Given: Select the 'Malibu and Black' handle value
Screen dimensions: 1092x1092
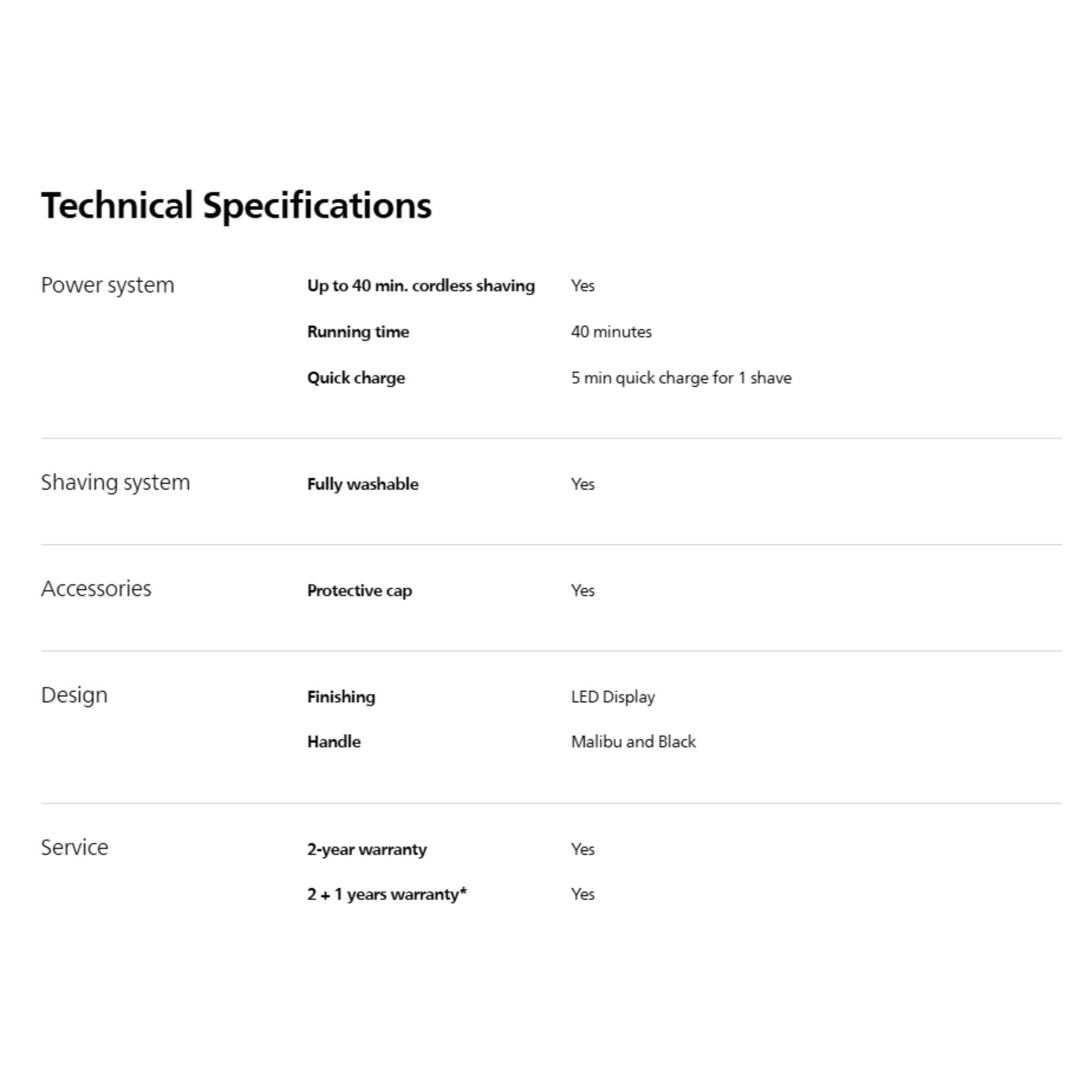Looking at the screenshot, I should [633, 742].
